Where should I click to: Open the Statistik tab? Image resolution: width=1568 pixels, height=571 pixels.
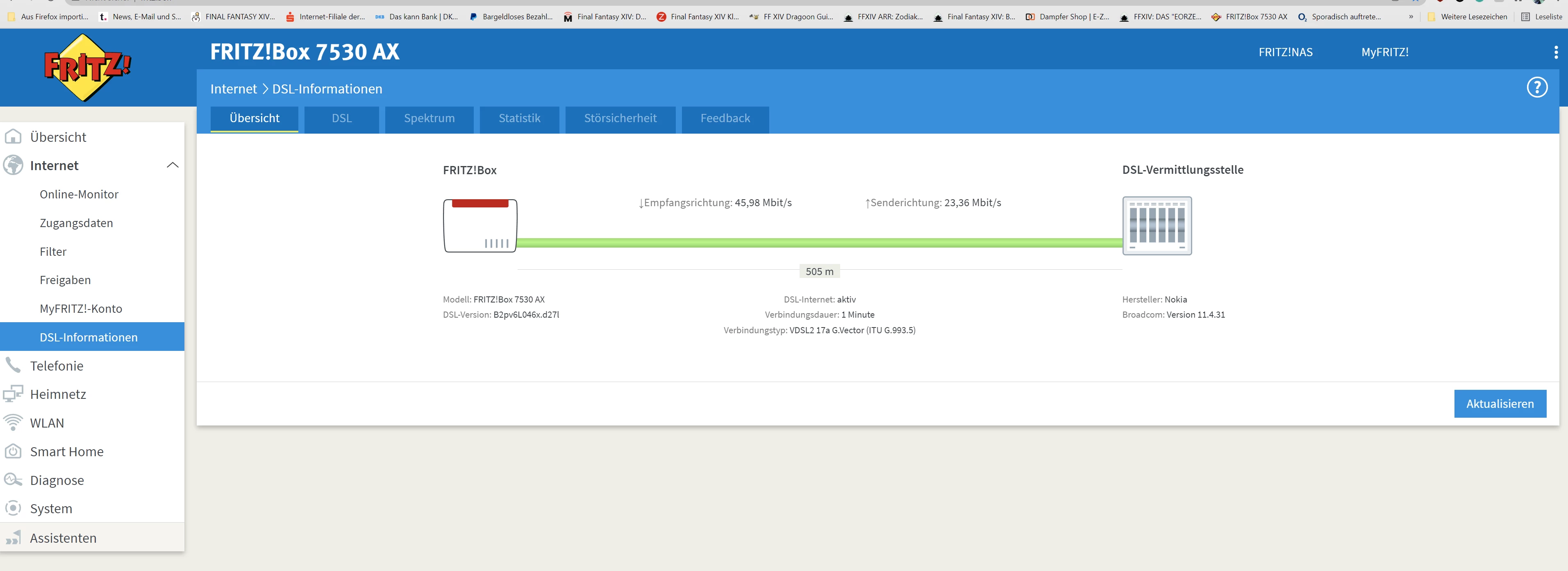[x=519, y=119]
